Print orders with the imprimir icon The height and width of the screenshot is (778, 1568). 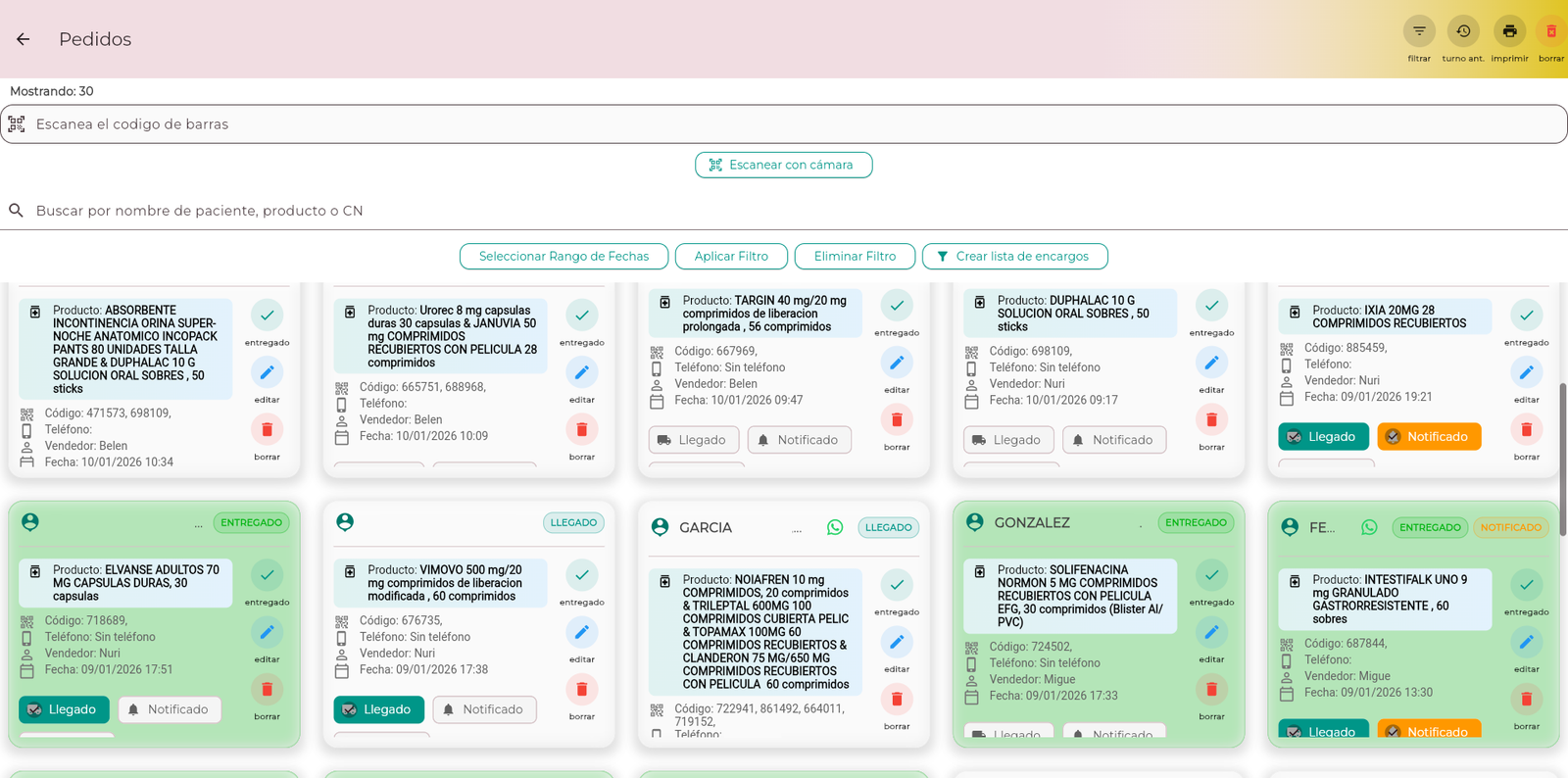(1509, 31)
